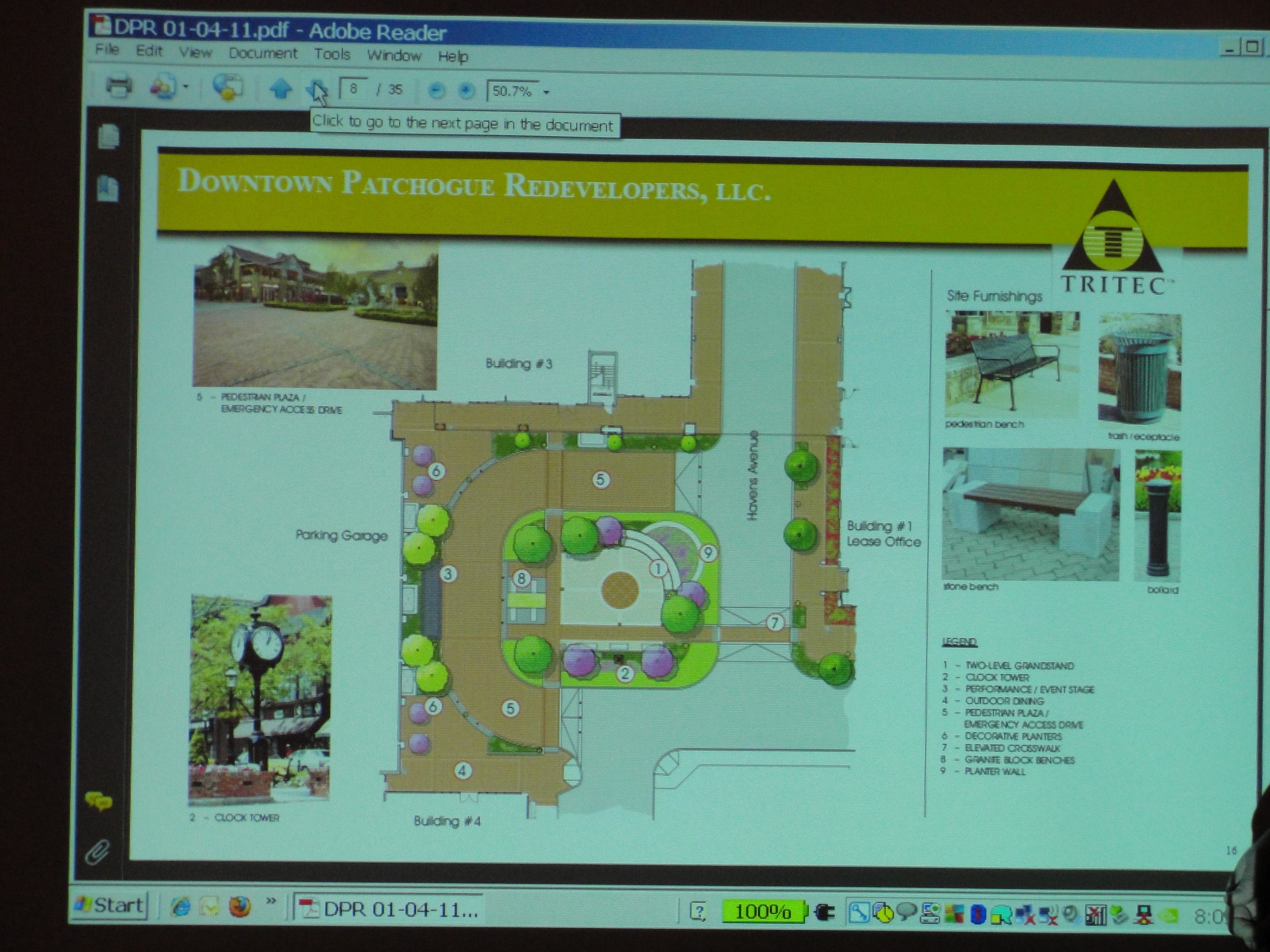The height and width of the screenshot is (952, 1270).
Task: Click legend entry 'OUTDOOR DINING'
Action: point(1004,701)
